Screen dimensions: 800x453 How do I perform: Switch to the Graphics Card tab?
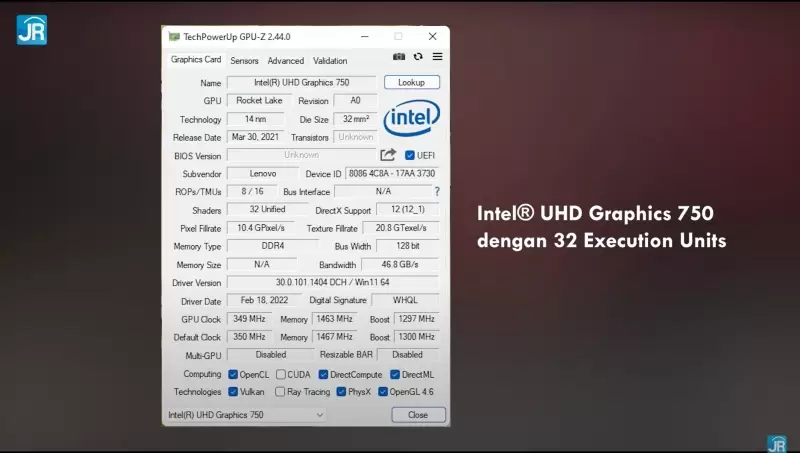[x=196, y=60]
